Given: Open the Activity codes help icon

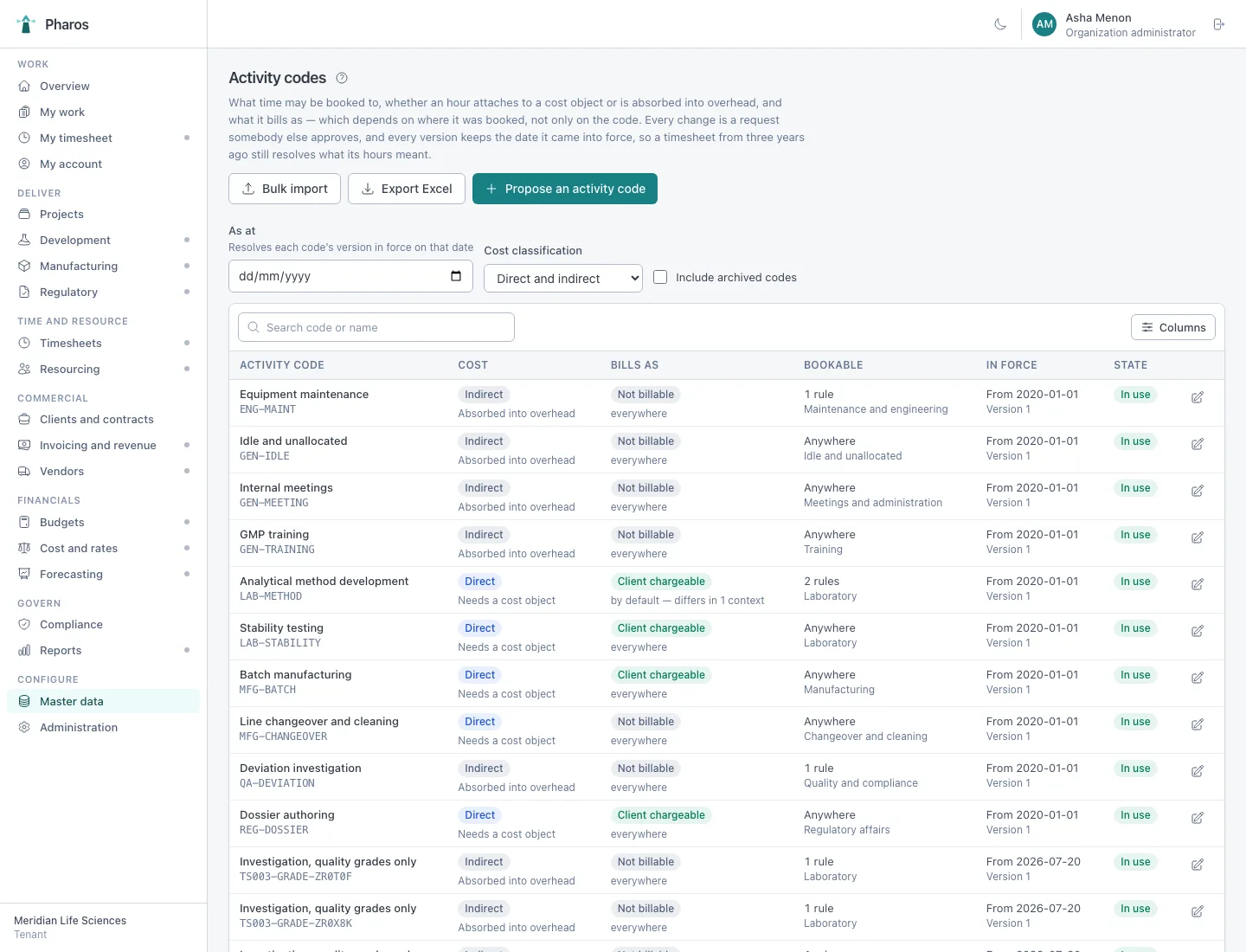Looking at the screenshot, I should click(342, 78).
